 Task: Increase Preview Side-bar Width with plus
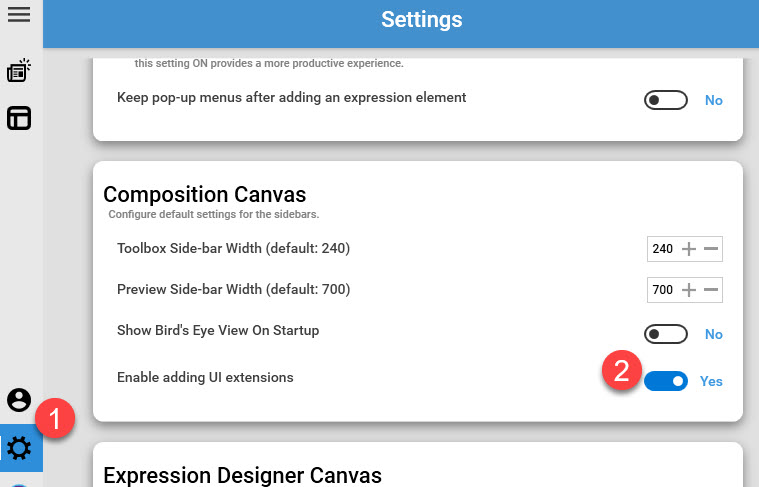[689, 290]
